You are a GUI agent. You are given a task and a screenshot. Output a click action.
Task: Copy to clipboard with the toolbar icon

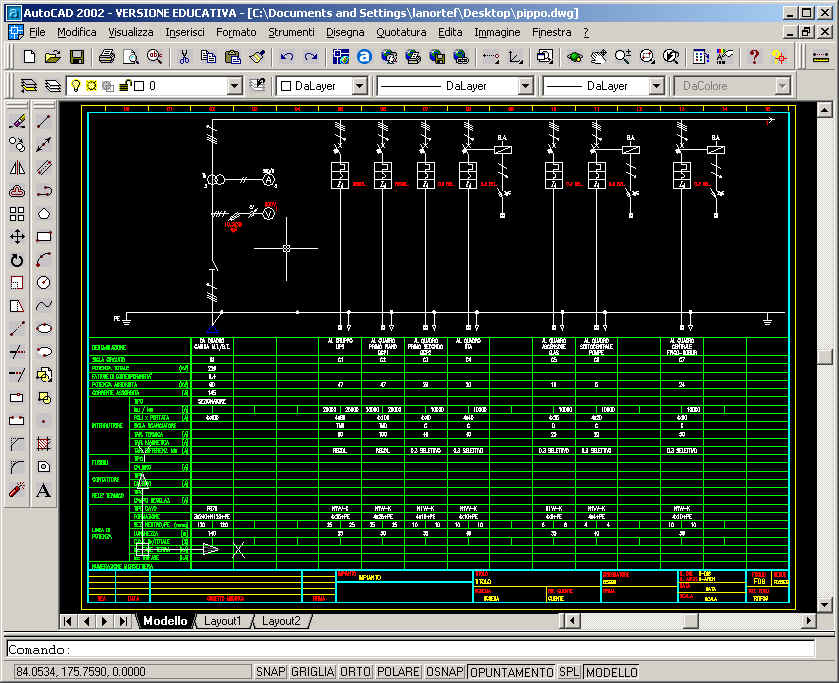point(208,57)
